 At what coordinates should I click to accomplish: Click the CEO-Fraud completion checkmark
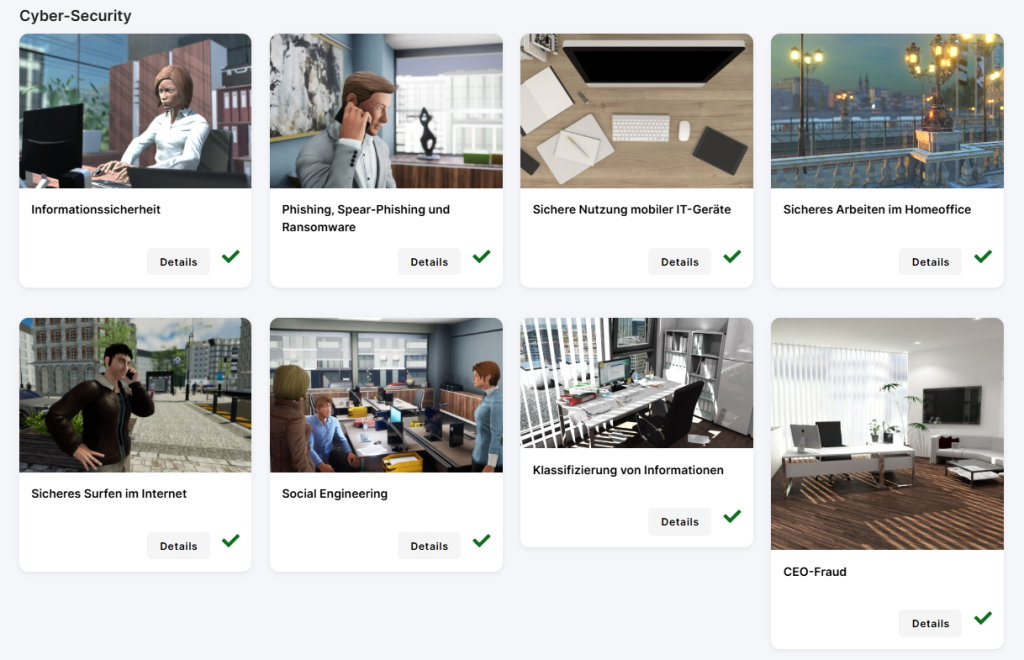click(x=983, y=618)
